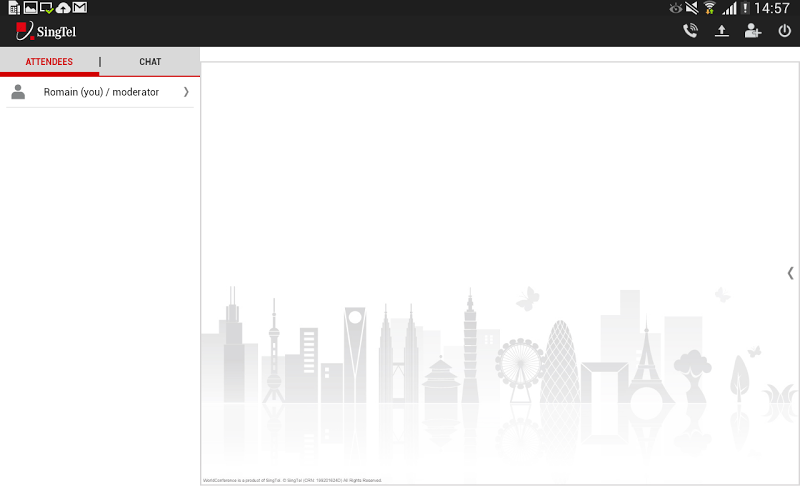Image resolution: width=800 pixels, height=500 pixels.
Task: Open Romain (you) / moderator attendee entry
Action: point(100,92)
